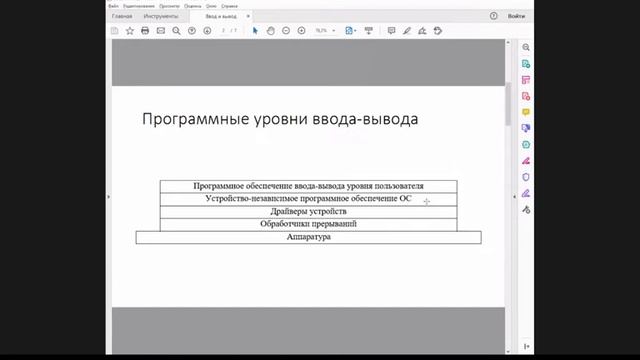Viewport: 640px width, 360px height.
Task: Click the vertical scrollbar thumb
Action: (x=508, y=104)
